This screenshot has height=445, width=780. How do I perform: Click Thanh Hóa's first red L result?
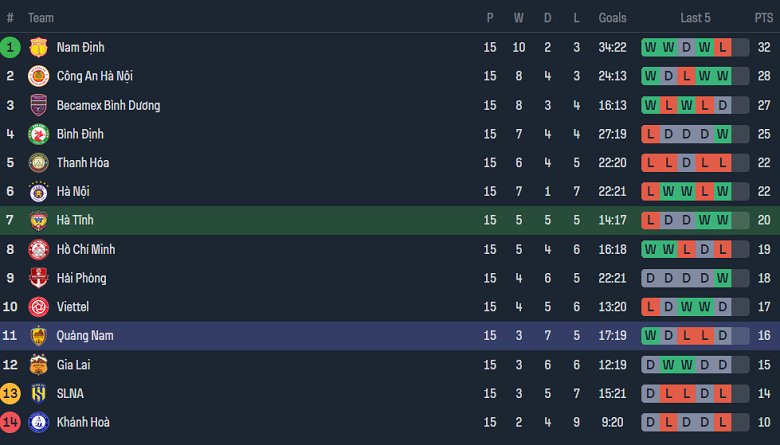tap(651, 163)
